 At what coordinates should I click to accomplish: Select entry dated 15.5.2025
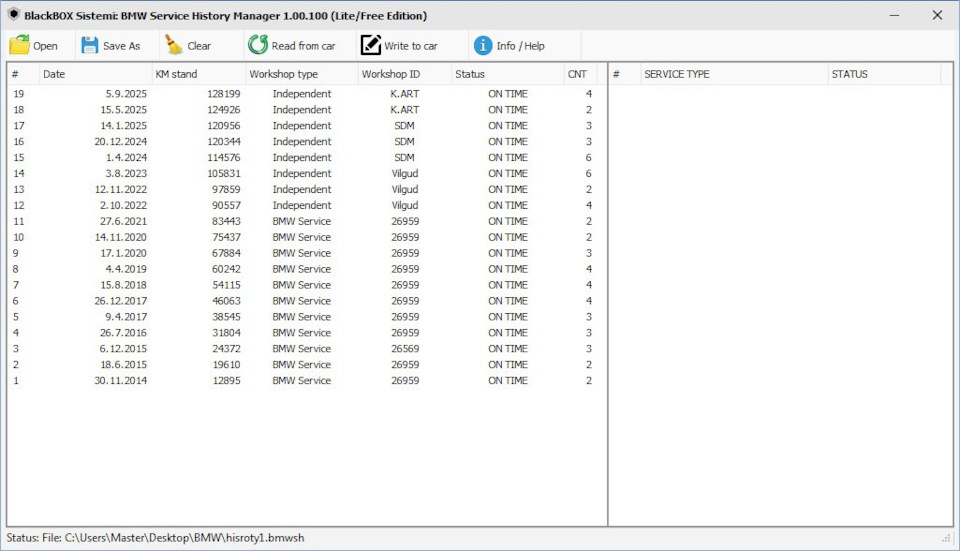[x=302, y=110]
